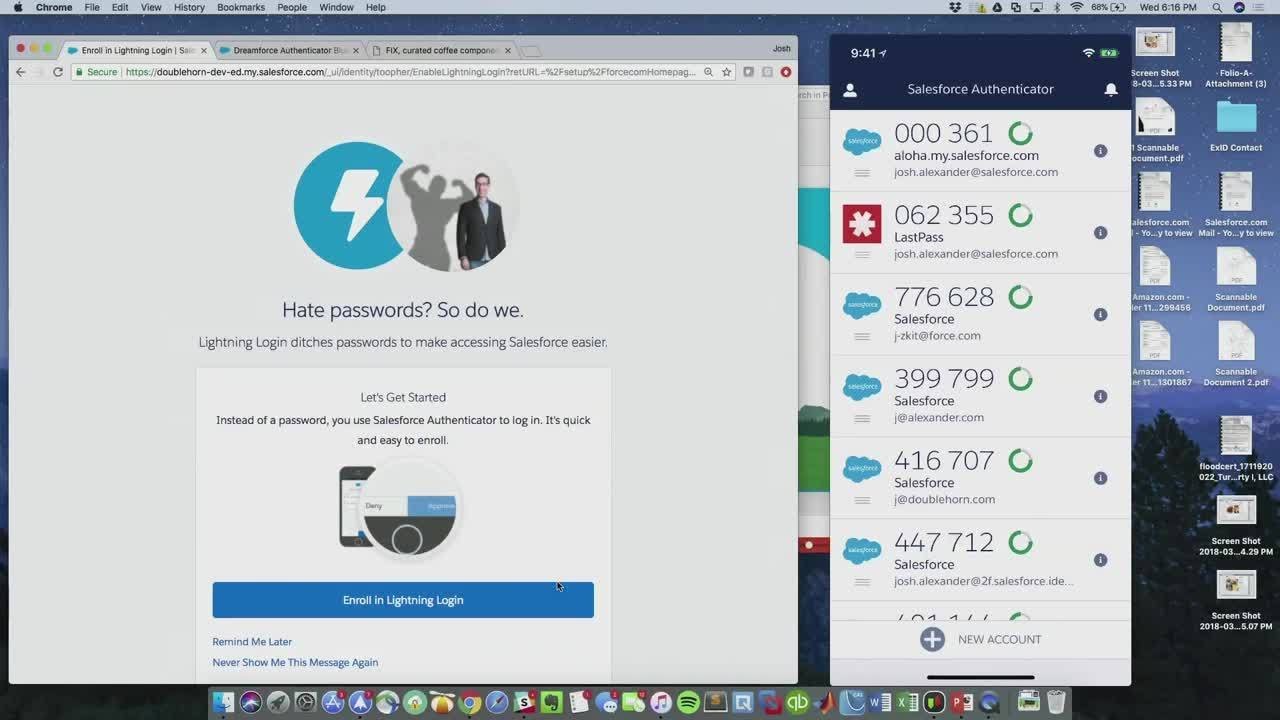Tap the 416 707 timer ring

pyautogui.click(x=1020, y=460)
